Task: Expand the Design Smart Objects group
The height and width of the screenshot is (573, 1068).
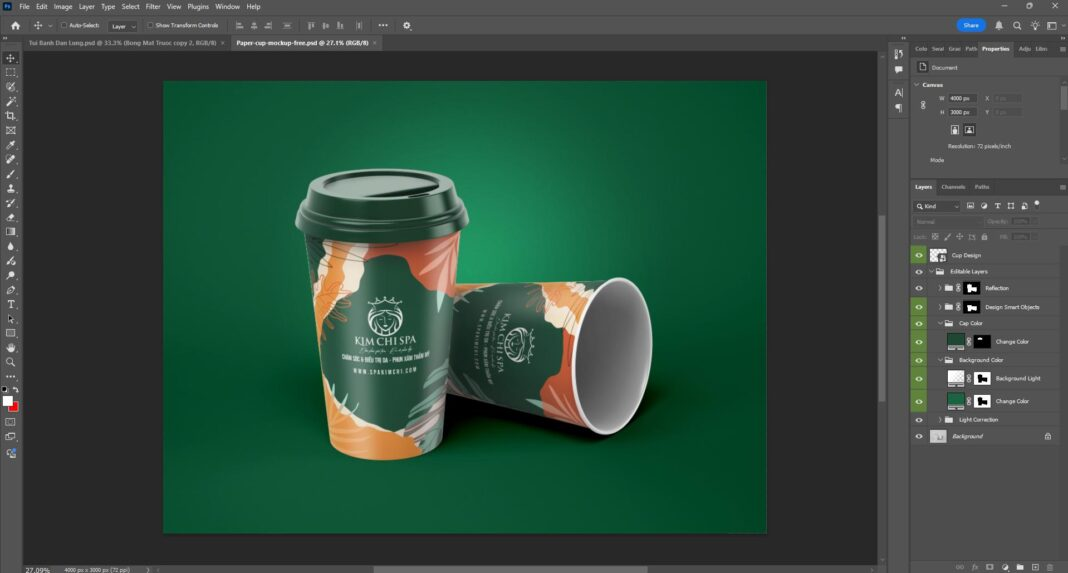Action: tap(940, 307)
